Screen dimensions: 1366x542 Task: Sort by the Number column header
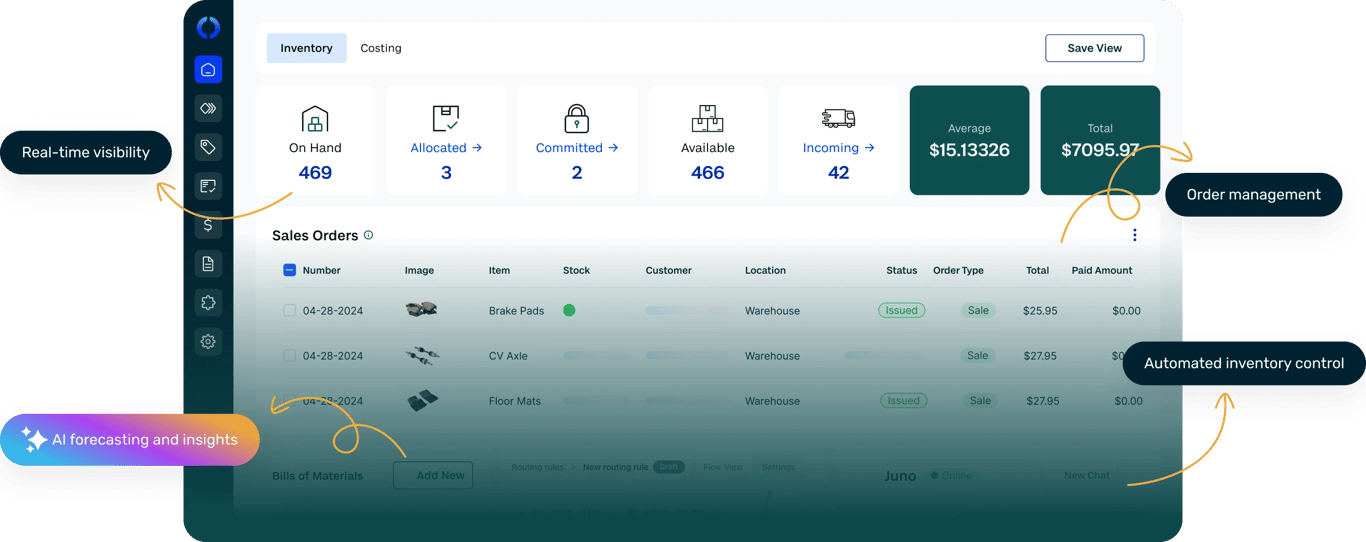[321, 270]
